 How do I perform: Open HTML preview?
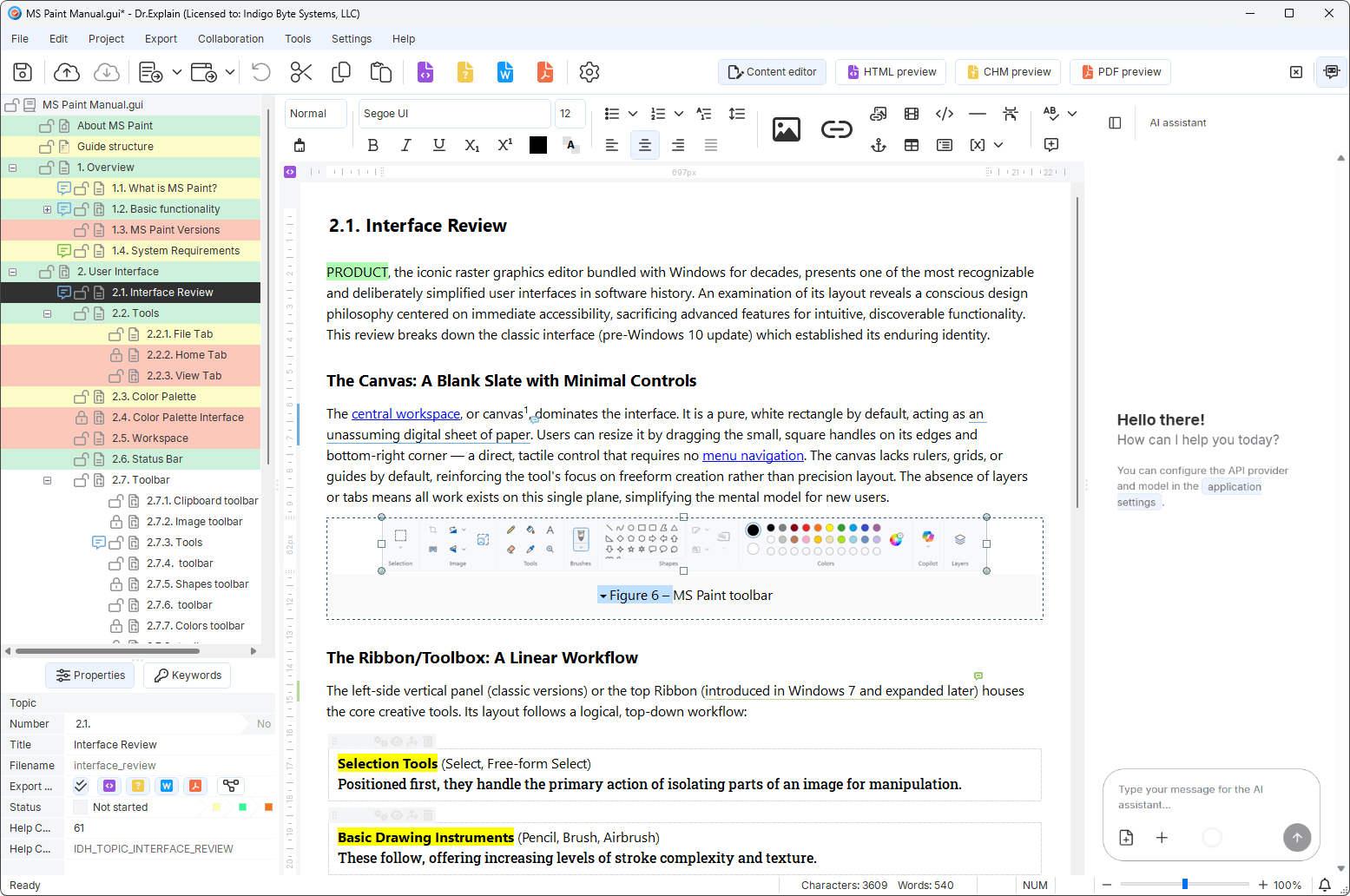click(892, 72)
